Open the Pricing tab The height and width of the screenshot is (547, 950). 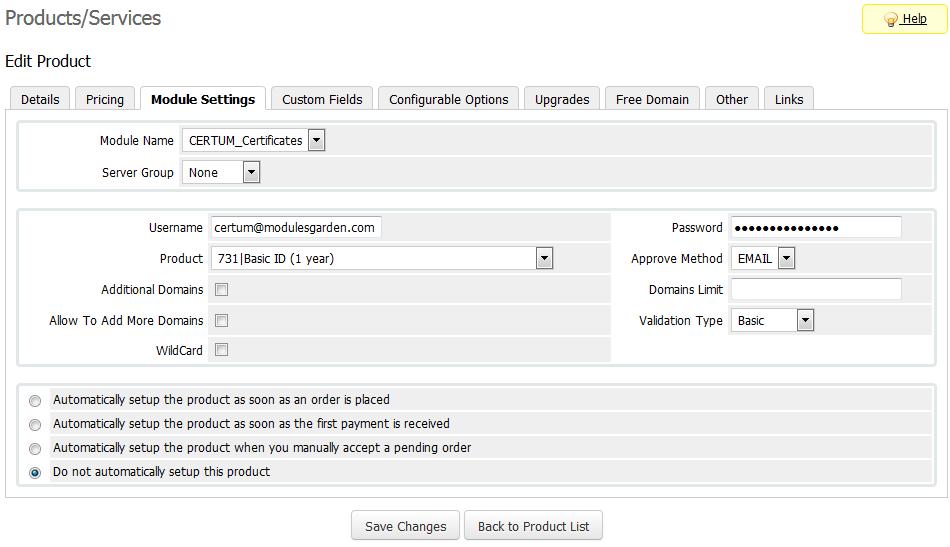click(x=105, y=99)
